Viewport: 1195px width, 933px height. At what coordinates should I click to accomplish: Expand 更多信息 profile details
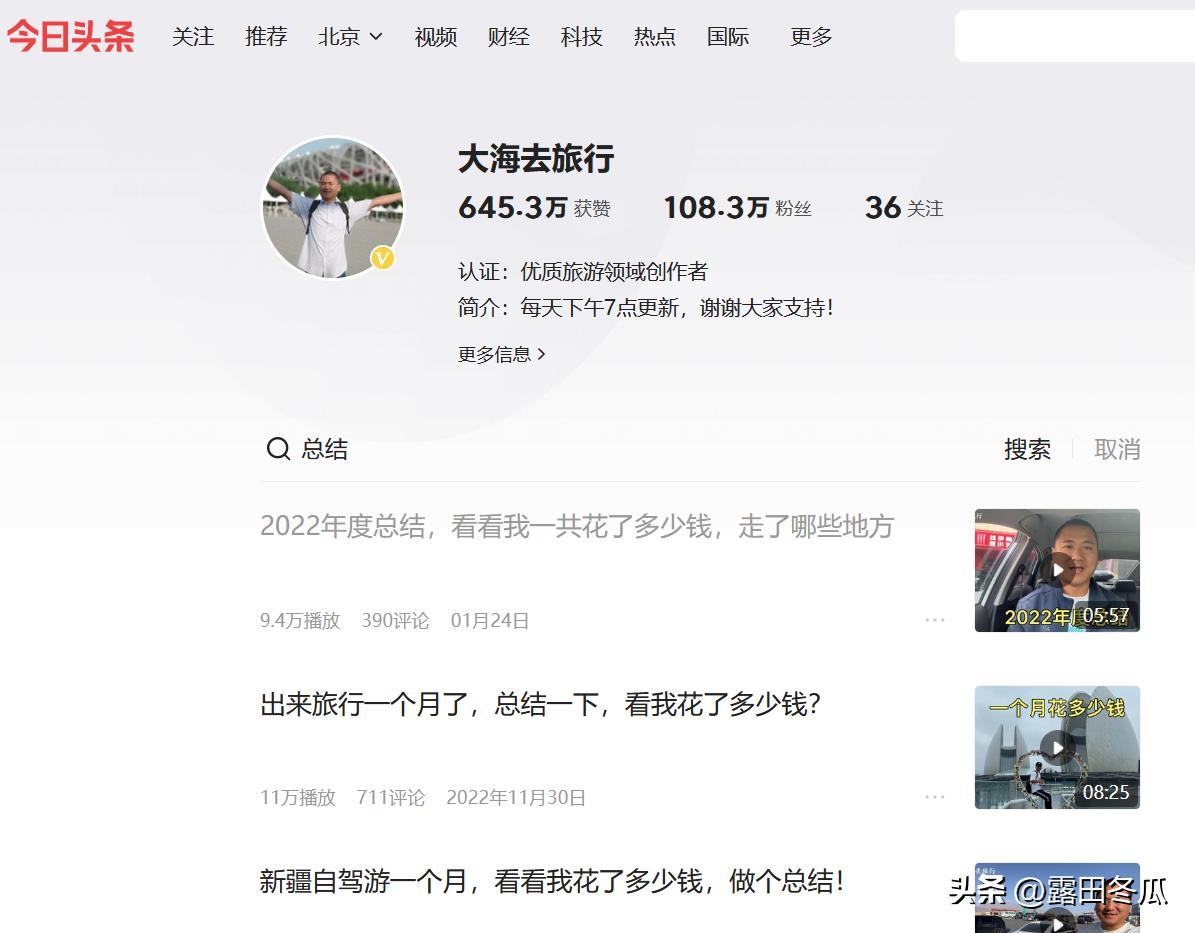tap(501, 354)
